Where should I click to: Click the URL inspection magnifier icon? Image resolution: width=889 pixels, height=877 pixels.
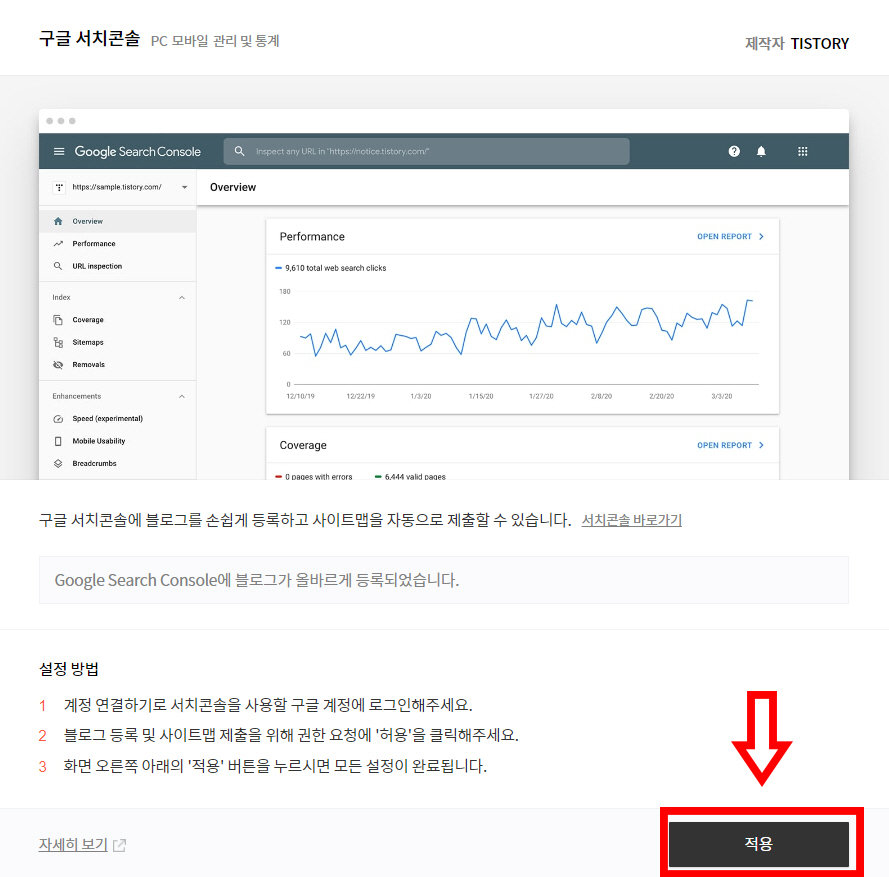tap(58, 266)
